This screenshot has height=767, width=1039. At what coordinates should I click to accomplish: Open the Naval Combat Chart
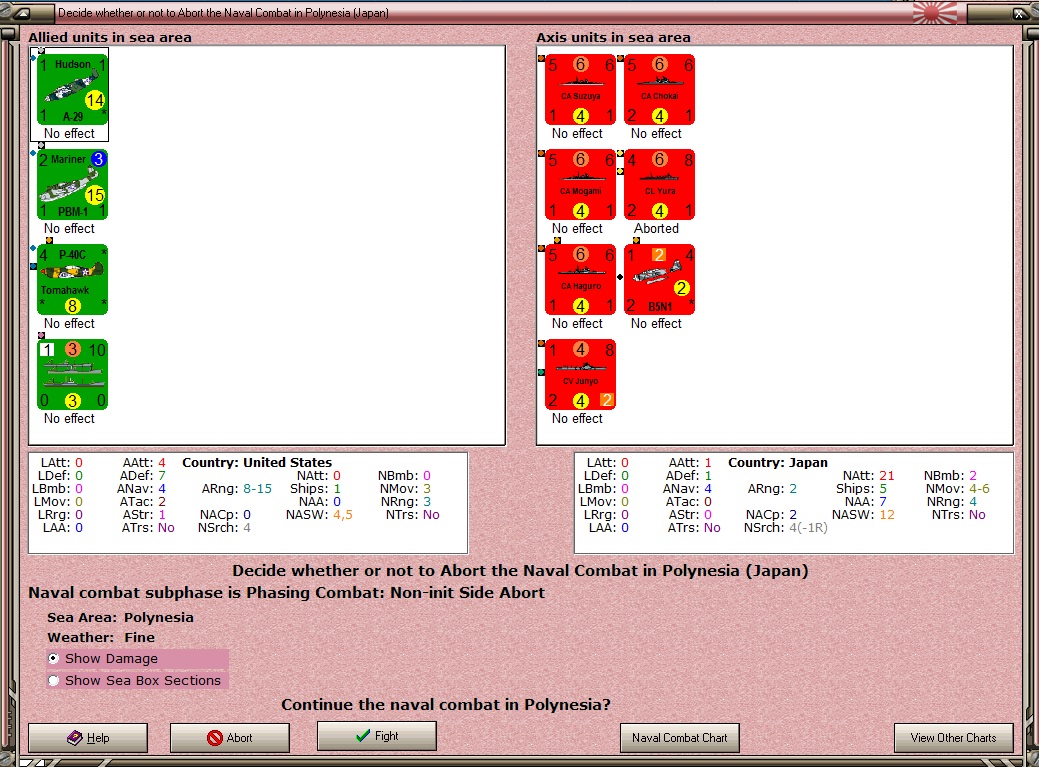(680, 738)
